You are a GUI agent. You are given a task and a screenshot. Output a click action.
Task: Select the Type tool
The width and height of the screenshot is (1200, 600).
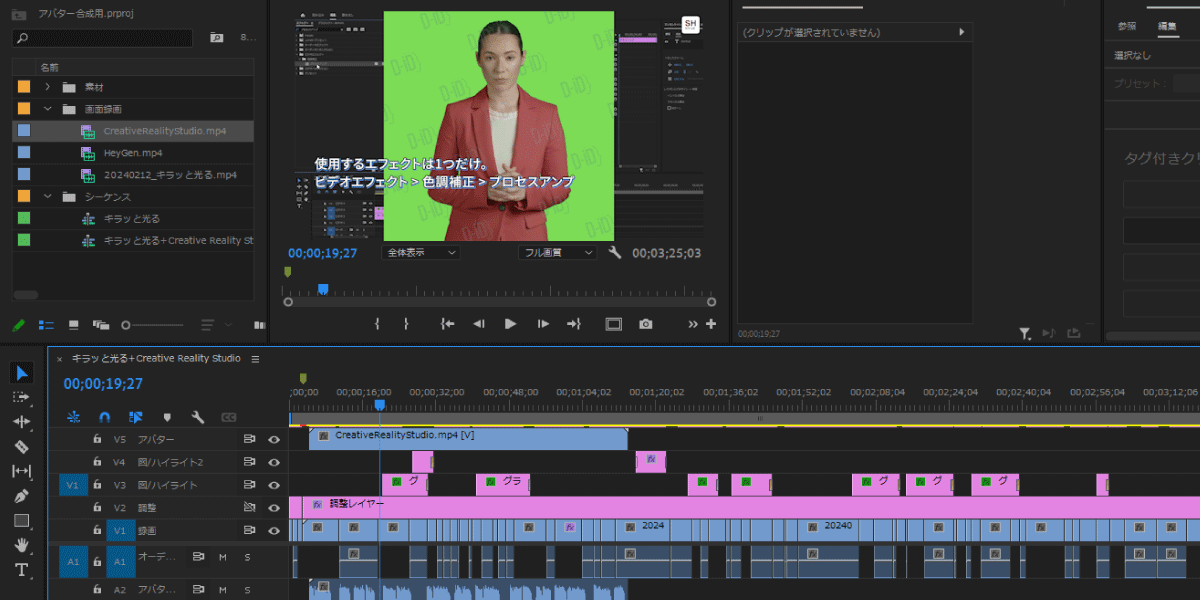click(x=22, y=570)
